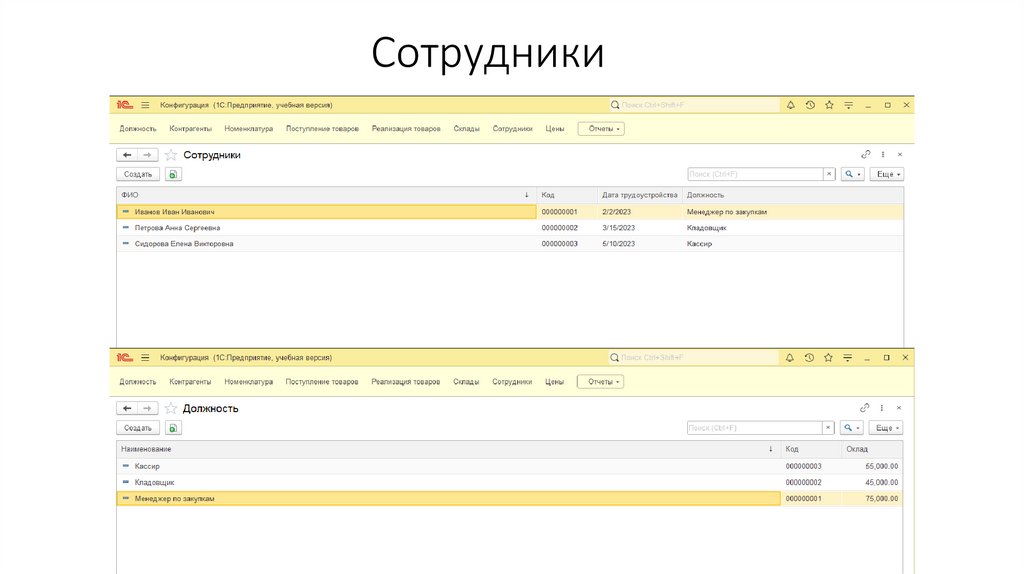Viewport: 1024px width, 574px height.
Task: Click code 000000003 in Сотрудники list
Action: coord(560,244)
